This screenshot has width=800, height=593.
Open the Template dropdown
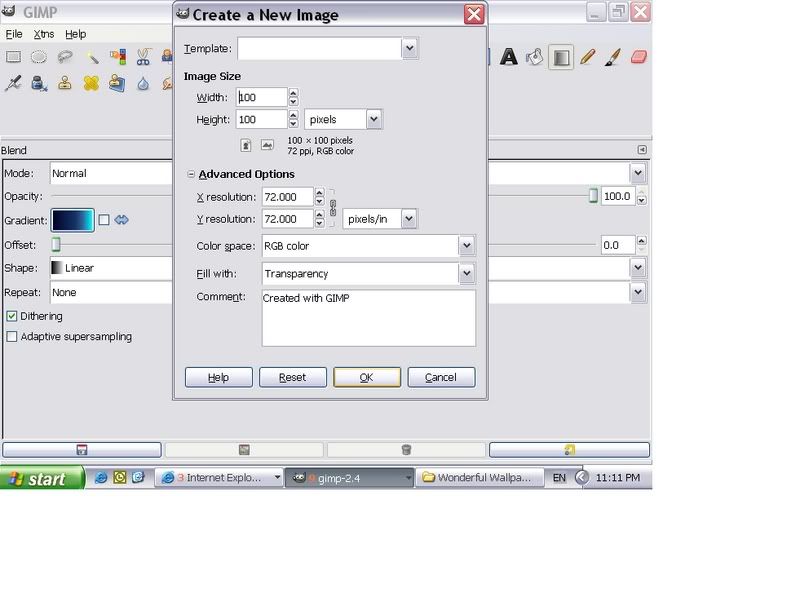click(410, 48)
